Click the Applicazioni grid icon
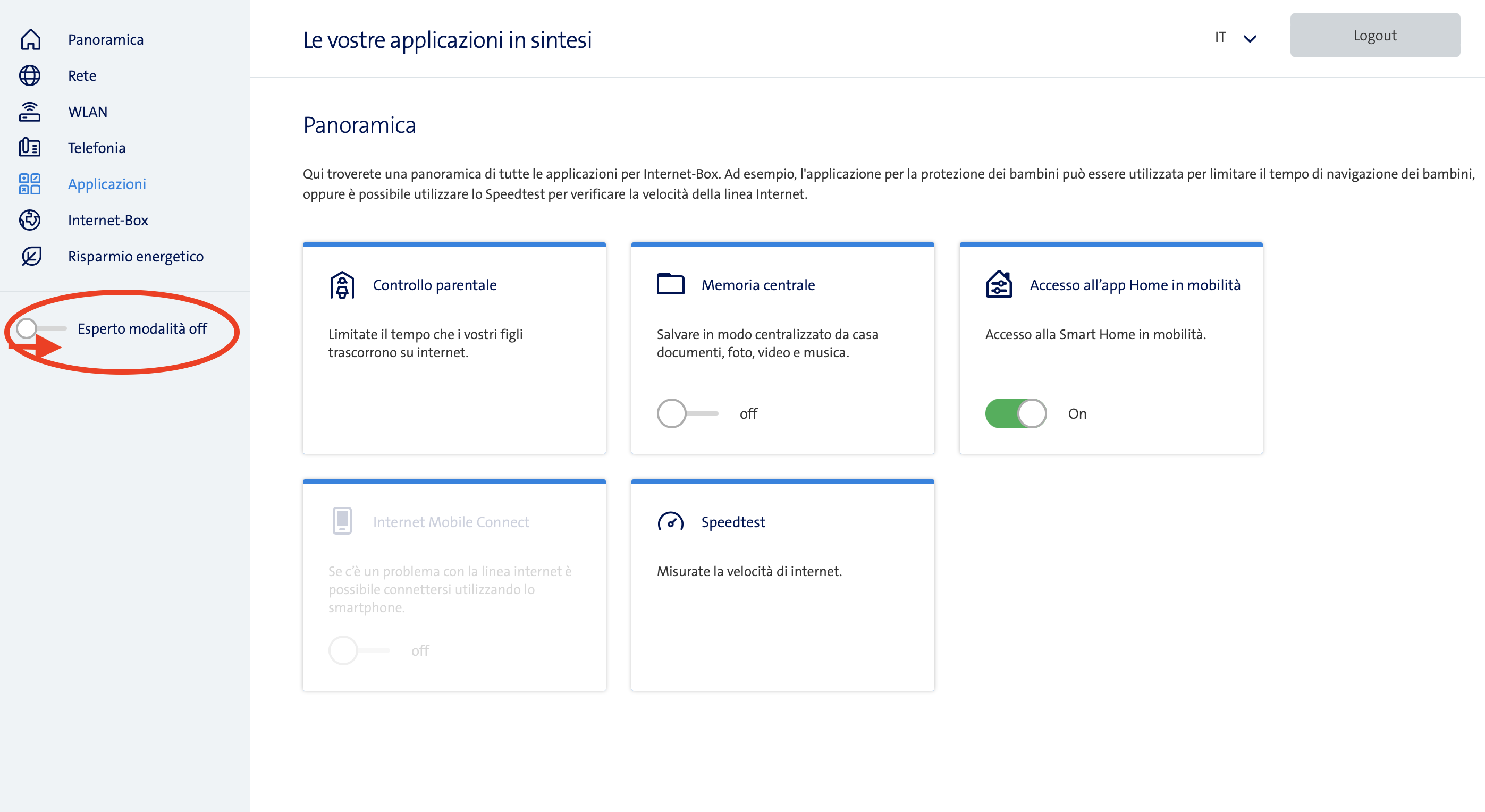Screen dimensions: 1485x812 pos(30,184)
